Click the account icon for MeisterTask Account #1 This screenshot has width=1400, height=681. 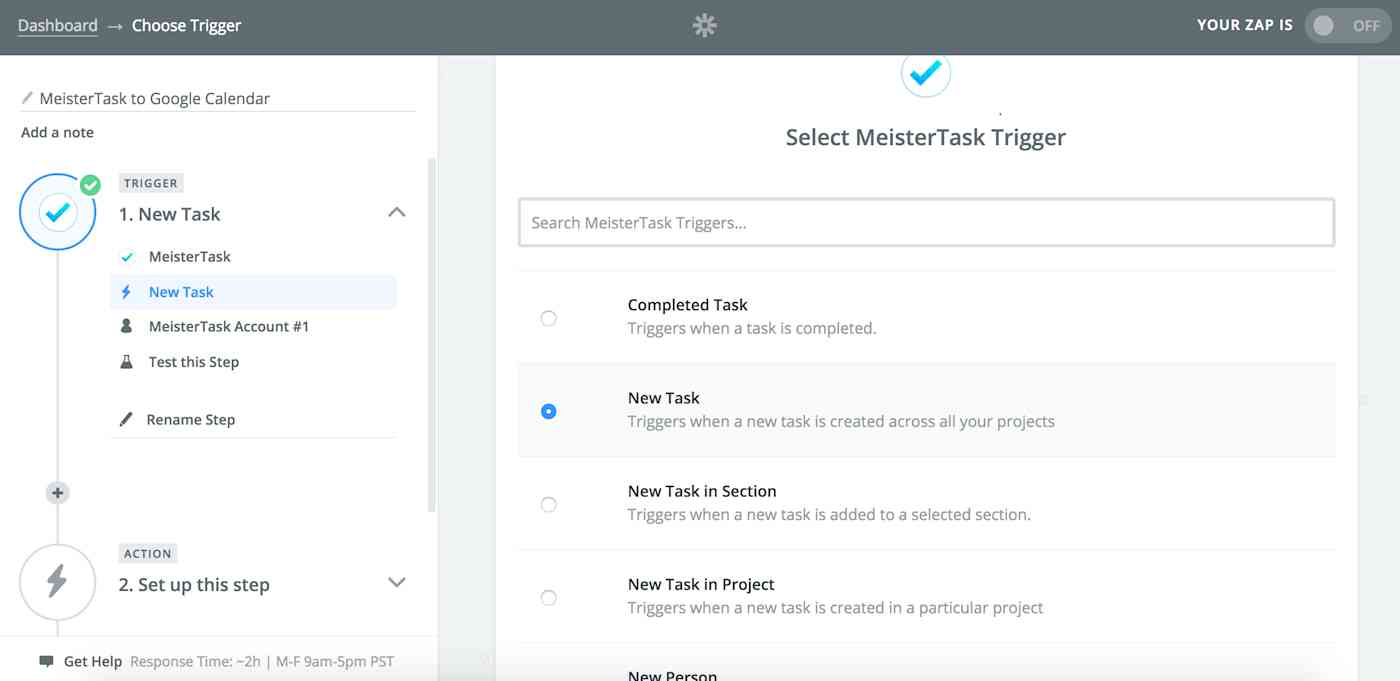(126, 326)
